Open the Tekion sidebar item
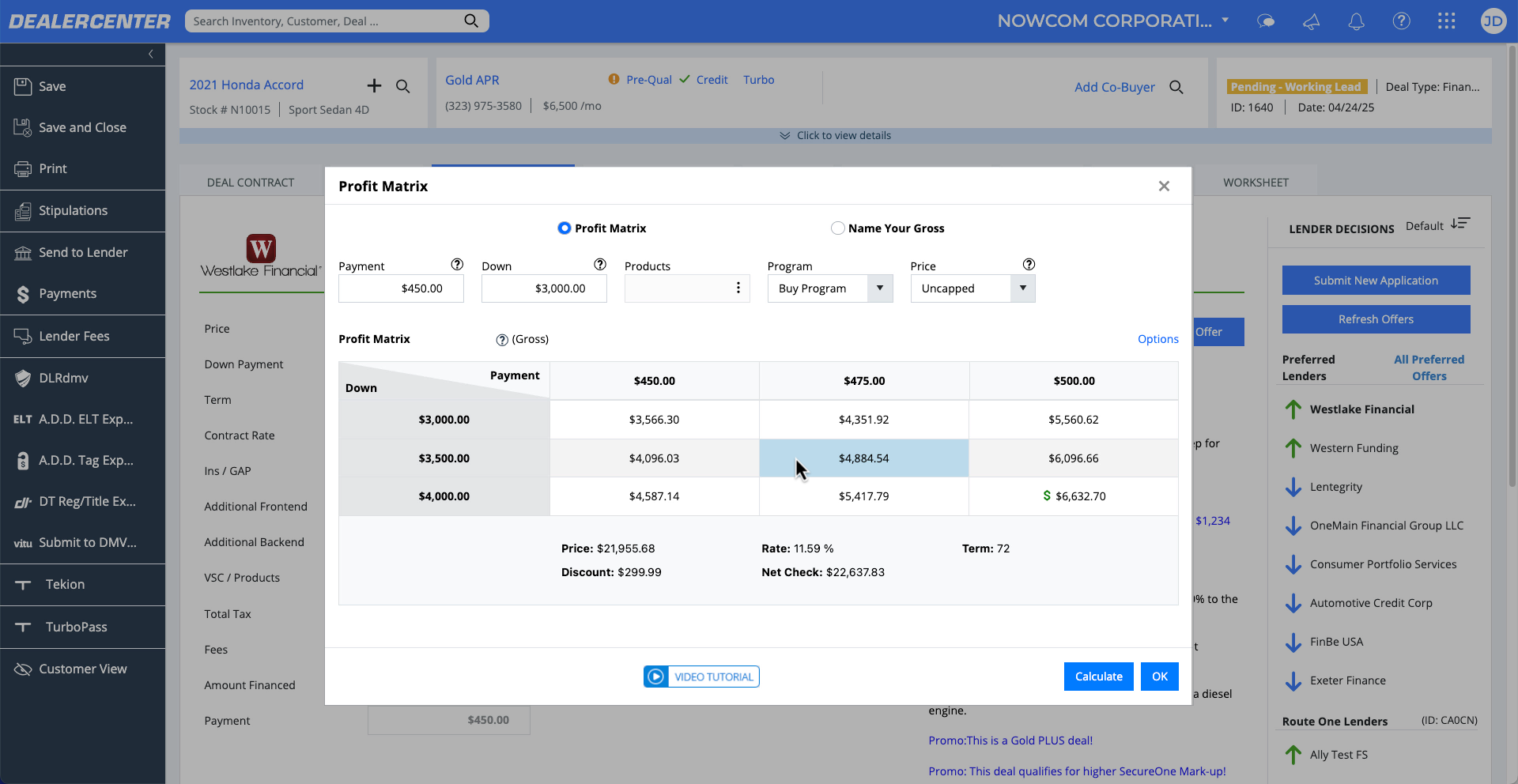 coord(82,584)
